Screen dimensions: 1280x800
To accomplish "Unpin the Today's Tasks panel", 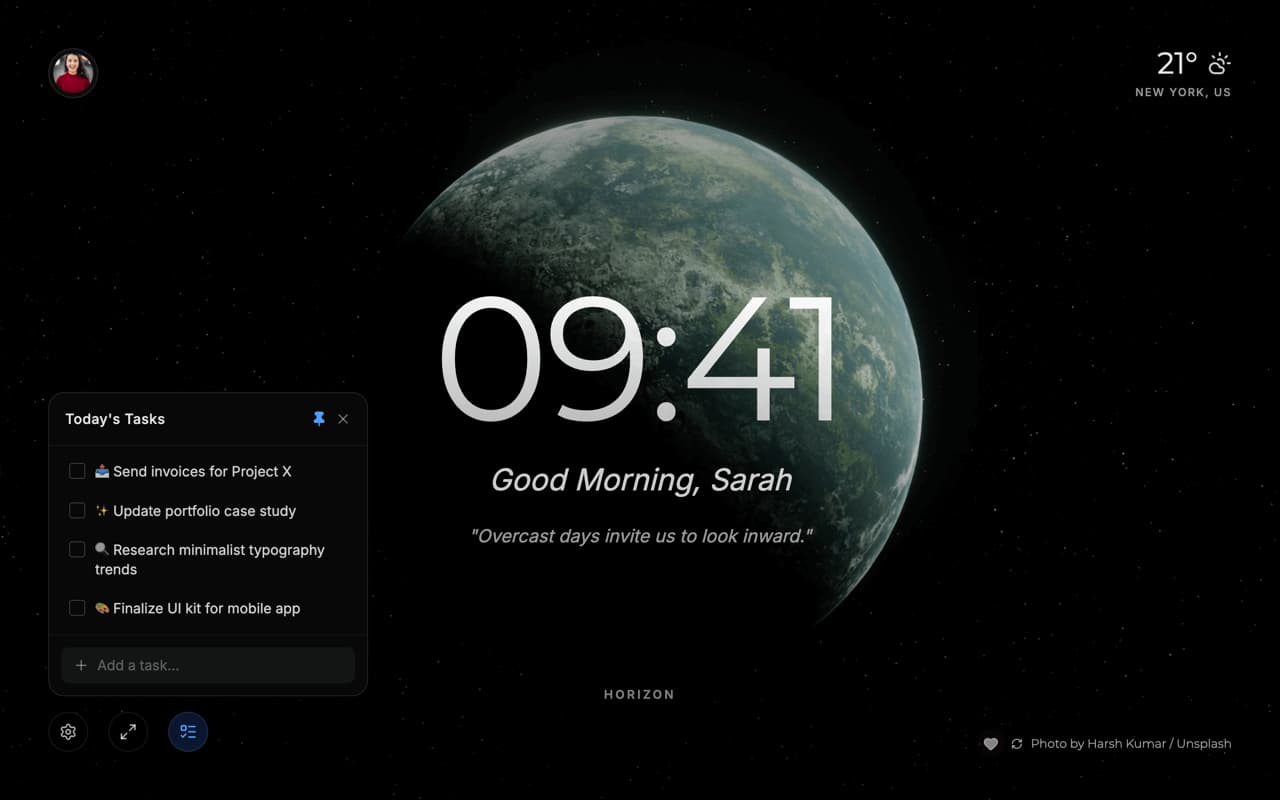I will pyautogui.click(x=319, y=419).
